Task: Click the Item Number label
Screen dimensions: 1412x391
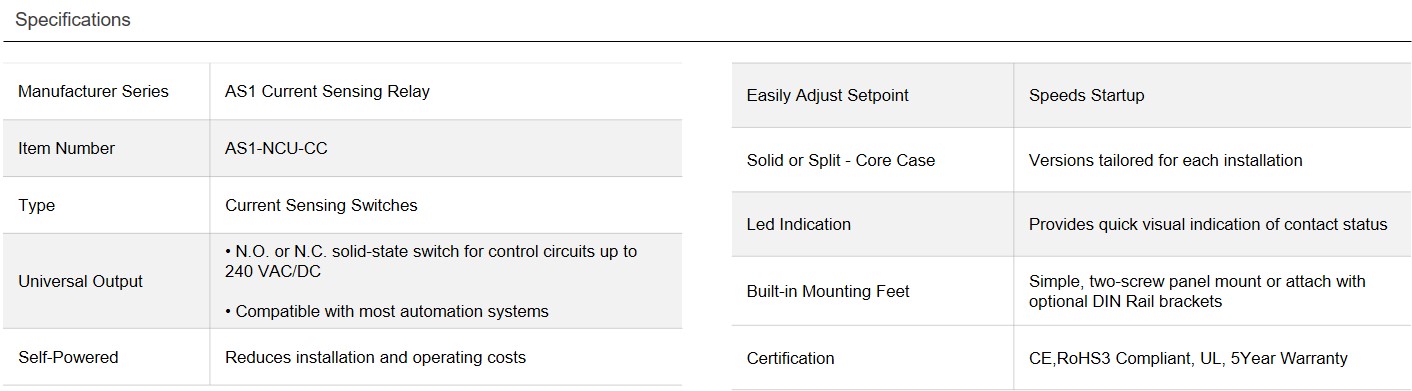Action: point(66,148)
